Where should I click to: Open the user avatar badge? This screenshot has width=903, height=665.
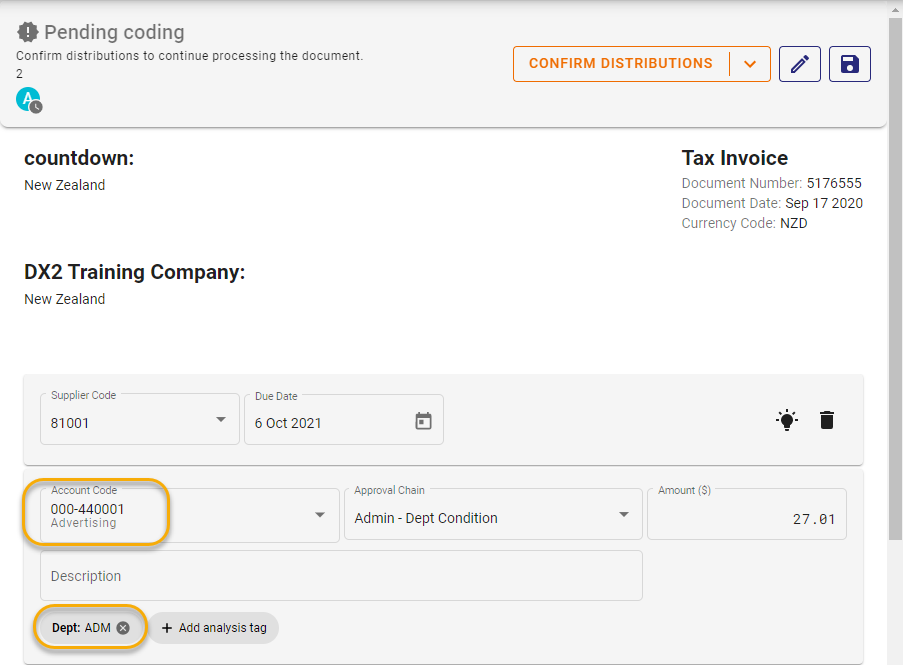(27, 99)
